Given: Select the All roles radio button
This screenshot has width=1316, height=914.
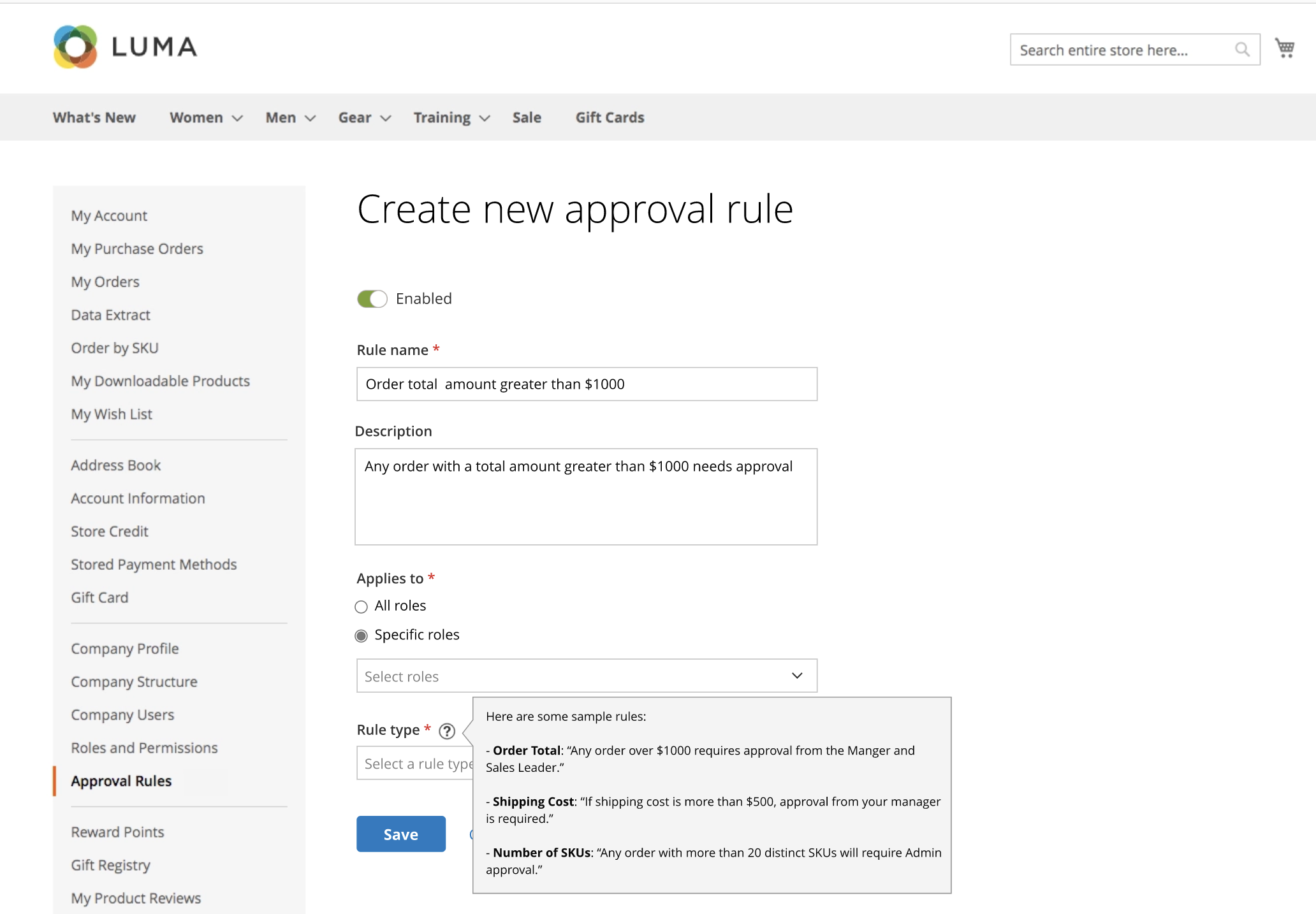Looking at the screenshot, I should [x=362, y=607].
